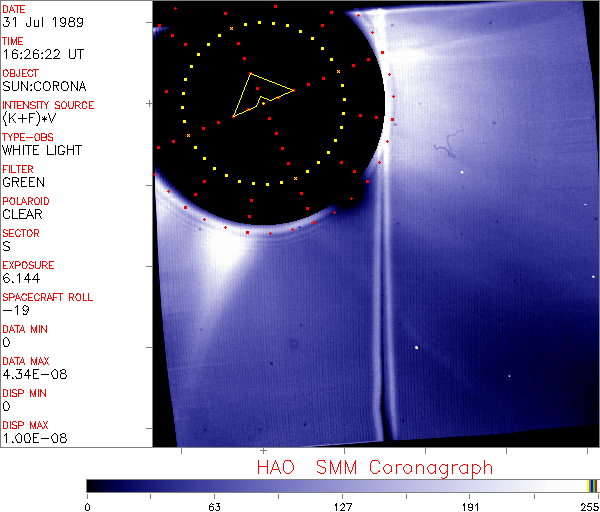This screenshot has height=512, width=600.
Task: Select the (K+F)*V intensity value
Action: pos(29,119)
